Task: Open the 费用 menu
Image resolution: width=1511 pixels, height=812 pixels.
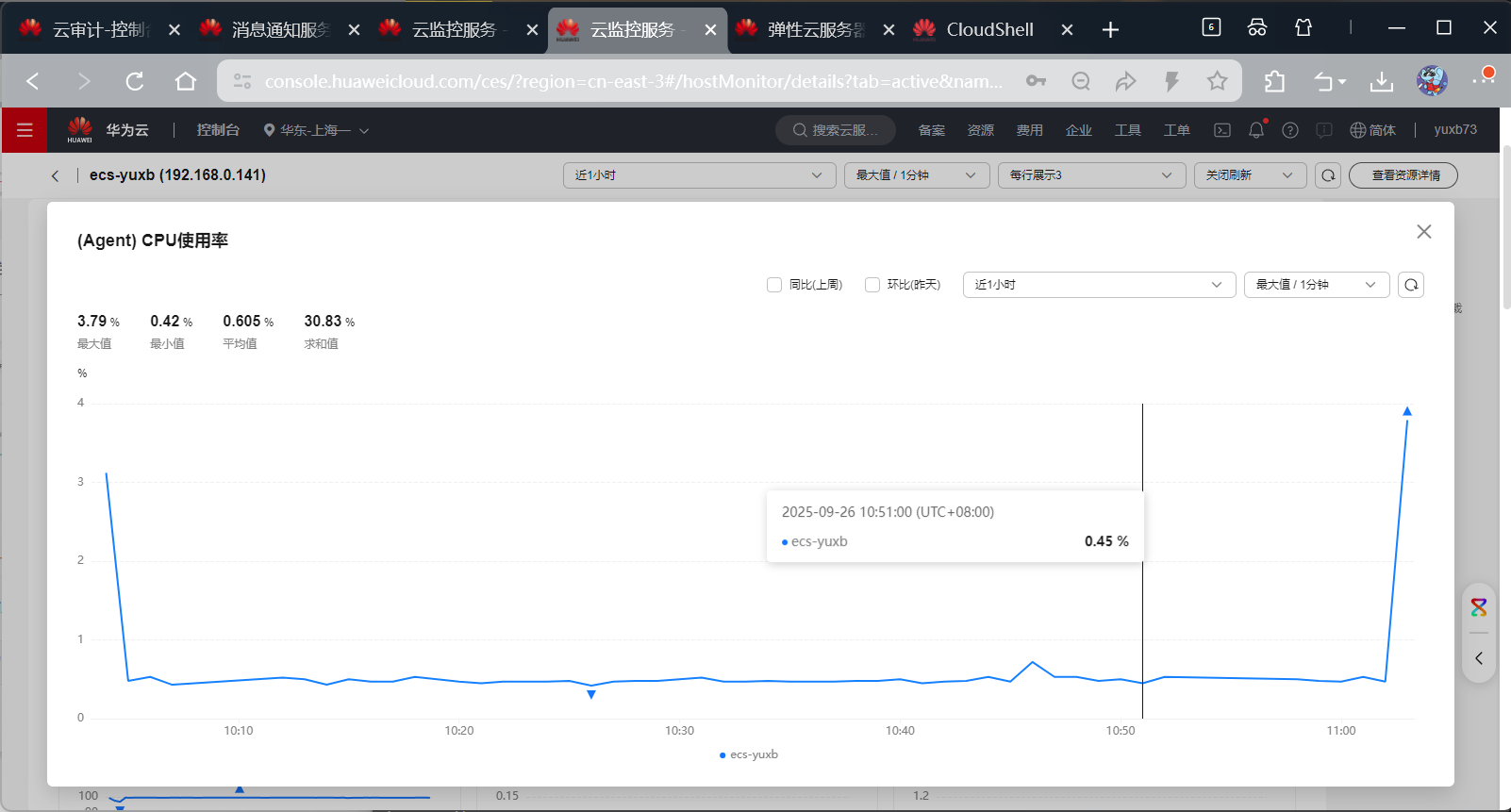Action: pyautogui.click(x=1030, y=130)
